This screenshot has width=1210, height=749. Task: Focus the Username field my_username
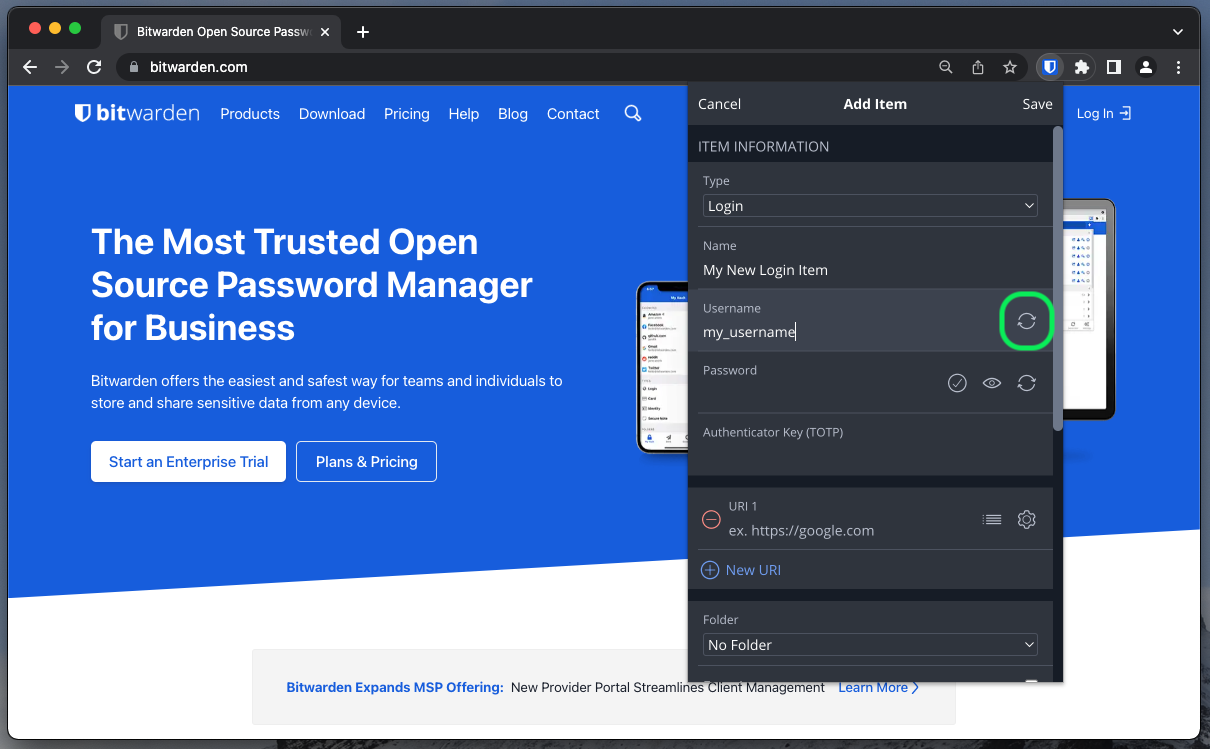[x=850, y=332]
